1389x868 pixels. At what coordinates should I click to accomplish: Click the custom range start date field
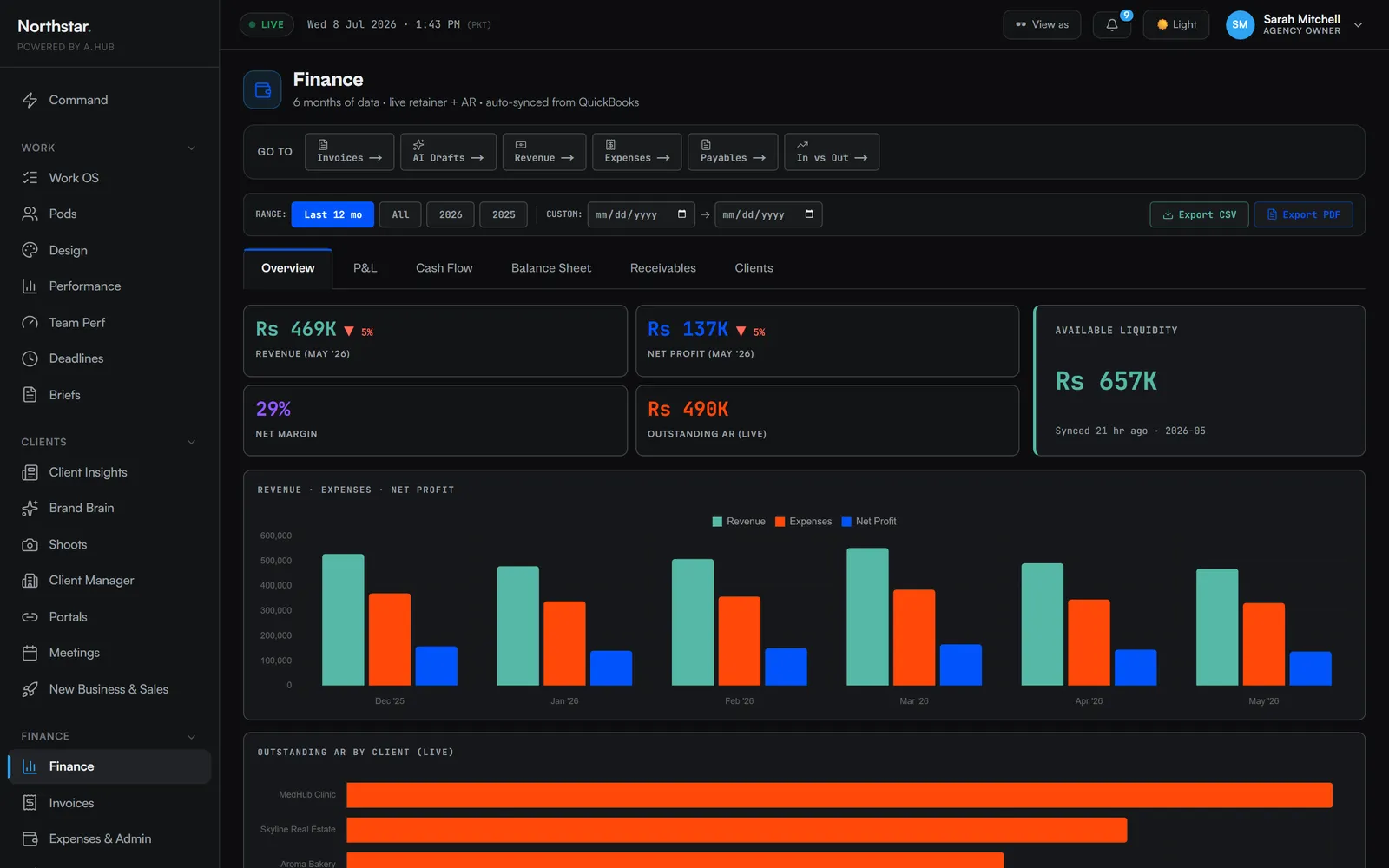click(x=642, y=214)
